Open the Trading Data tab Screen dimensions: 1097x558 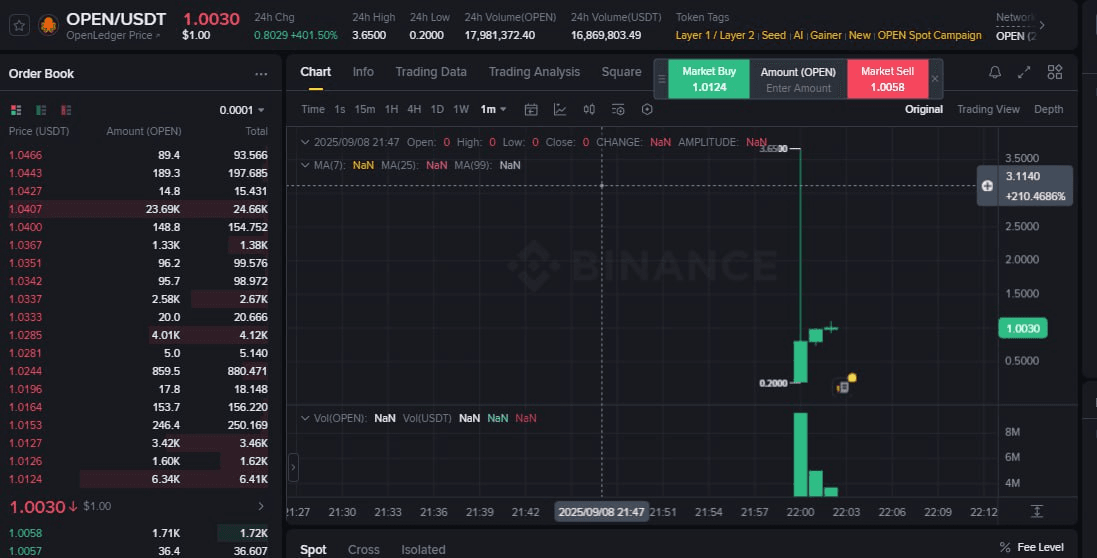(x=431, y=72)
